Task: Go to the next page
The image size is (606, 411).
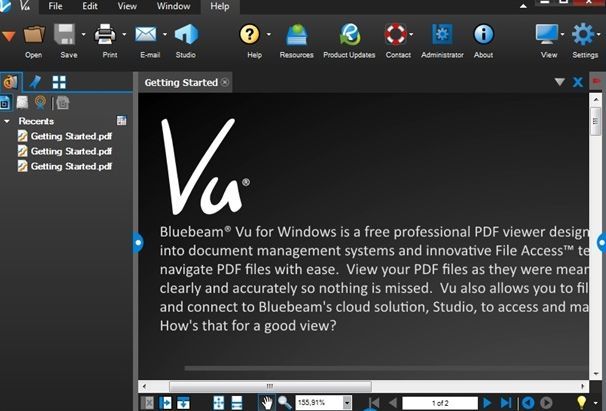Action: (487, 403)
